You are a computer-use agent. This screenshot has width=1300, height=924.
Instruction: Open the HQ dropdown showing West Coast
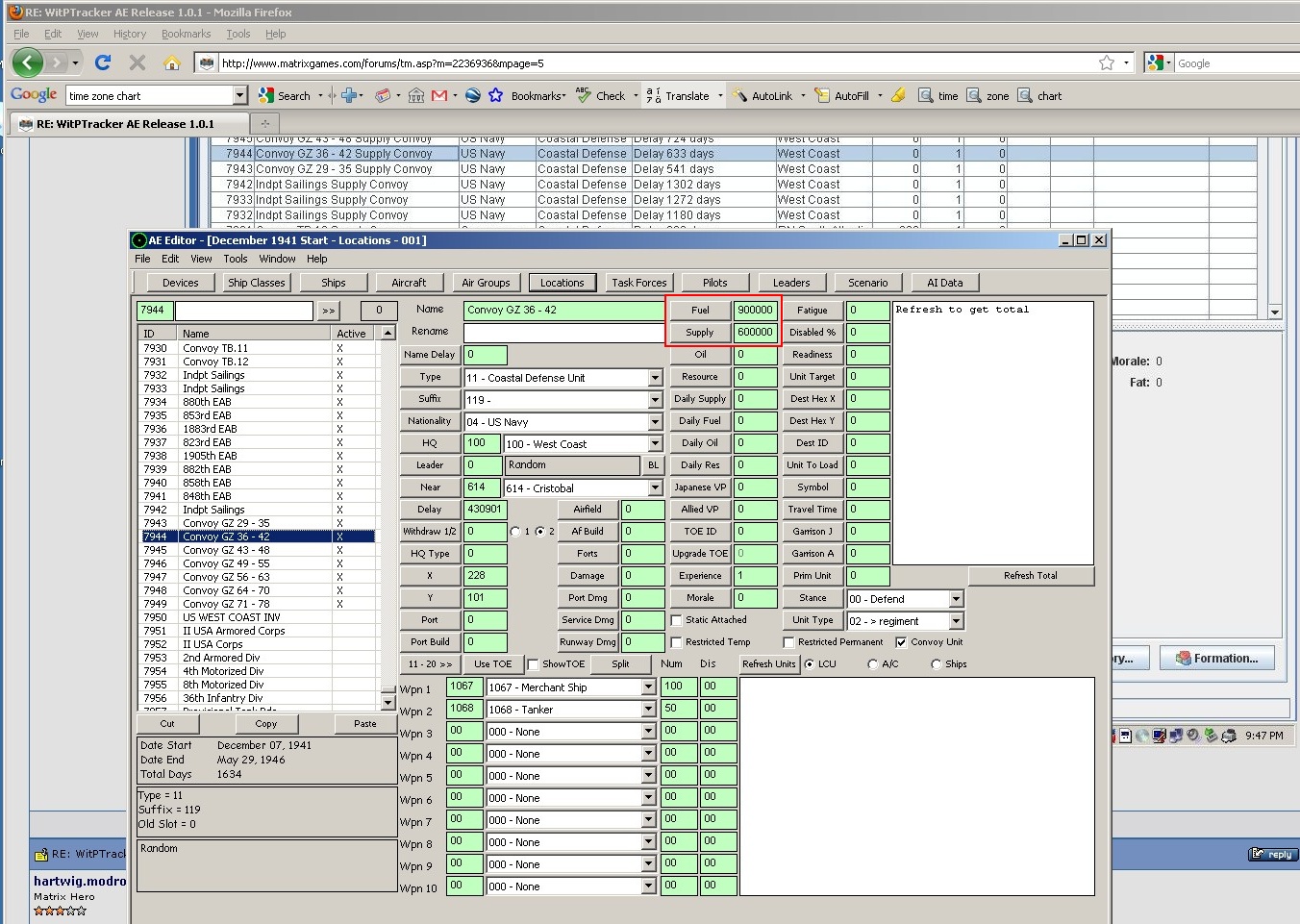pyautogui.click(x=655, y=444)
